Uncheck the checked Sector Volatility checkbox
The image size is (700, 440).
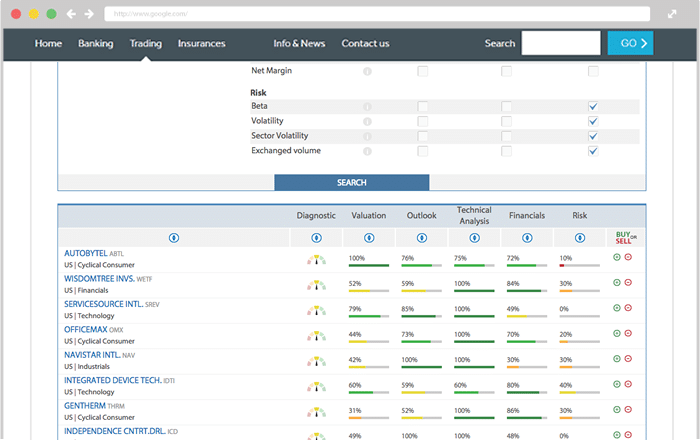(593, 136)
